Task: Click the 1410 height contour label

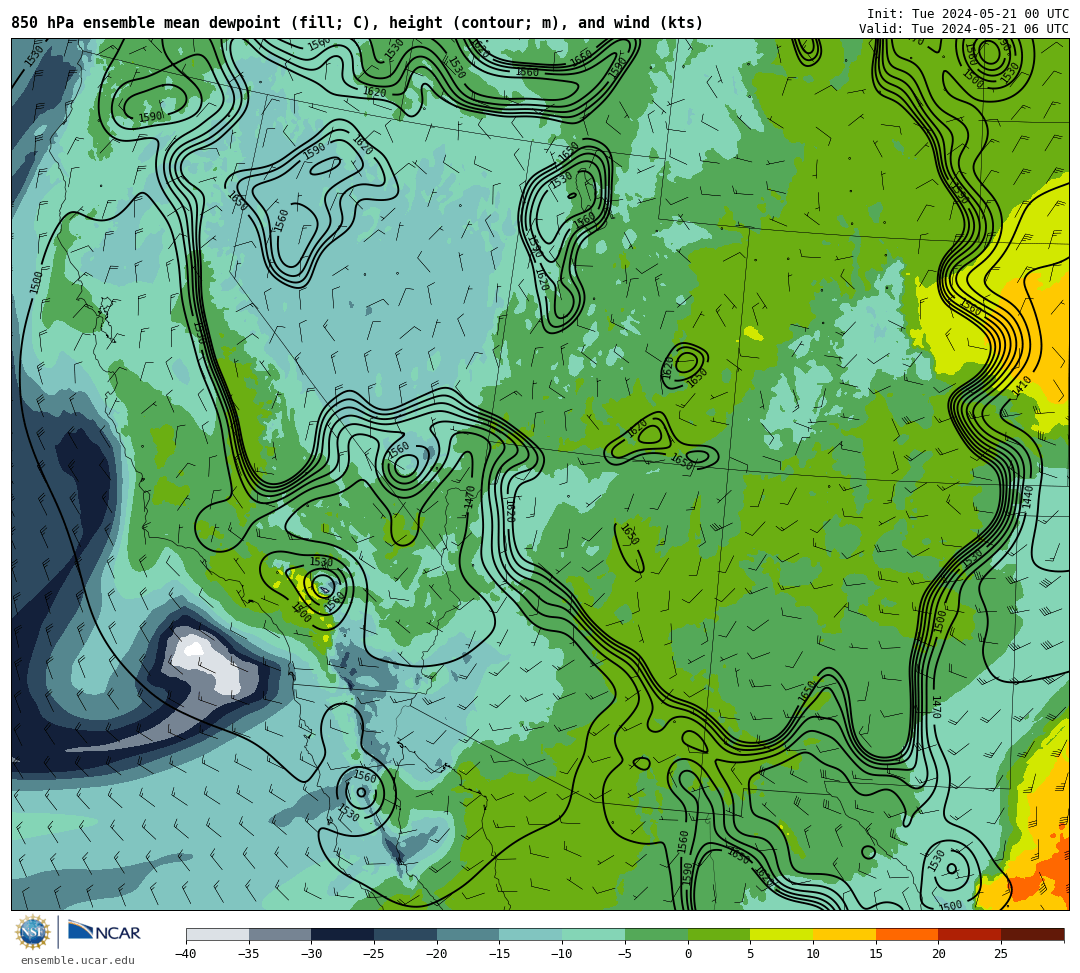Action: (x=1022, y=387)
